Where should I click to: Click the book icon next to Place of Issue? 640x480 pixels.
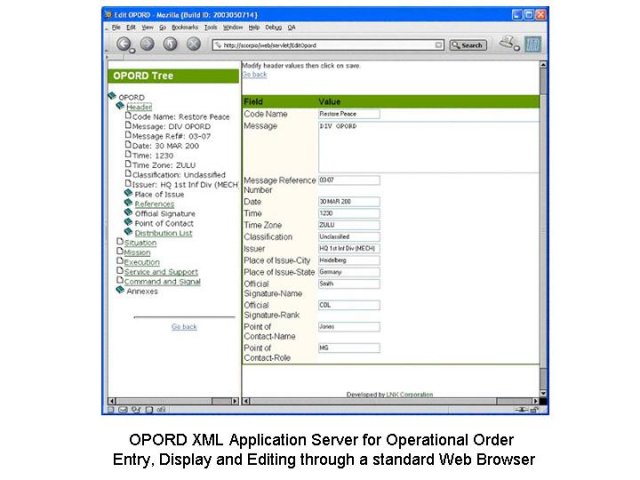(128, 194)
